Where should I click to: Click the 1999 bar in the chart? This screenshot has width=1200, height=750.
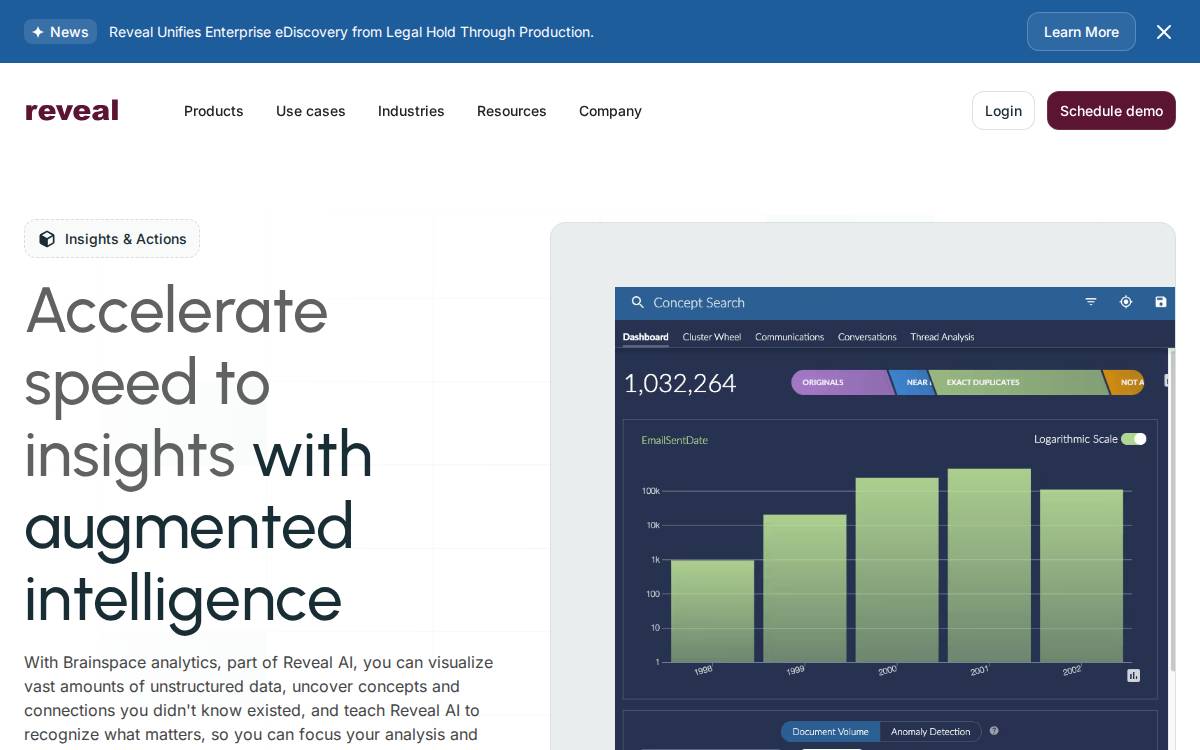click(x=804, y=588)
